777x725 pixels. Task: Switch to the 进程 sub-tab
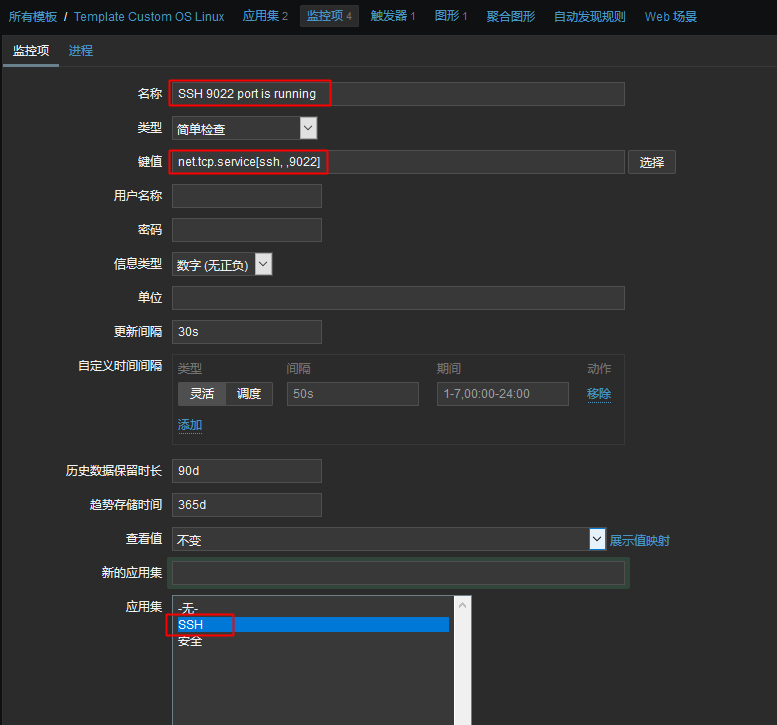pos(80,51)
